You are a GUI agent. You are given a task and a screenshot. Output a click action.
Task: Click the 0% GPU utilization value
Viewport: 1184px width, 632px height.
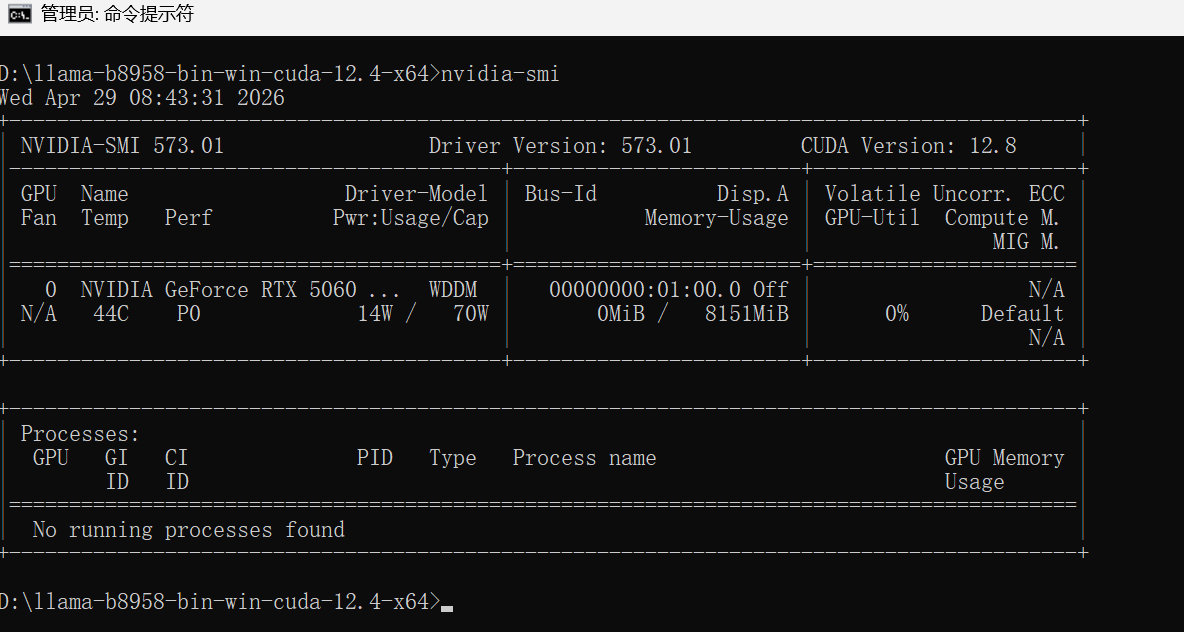tap(897, 314)
